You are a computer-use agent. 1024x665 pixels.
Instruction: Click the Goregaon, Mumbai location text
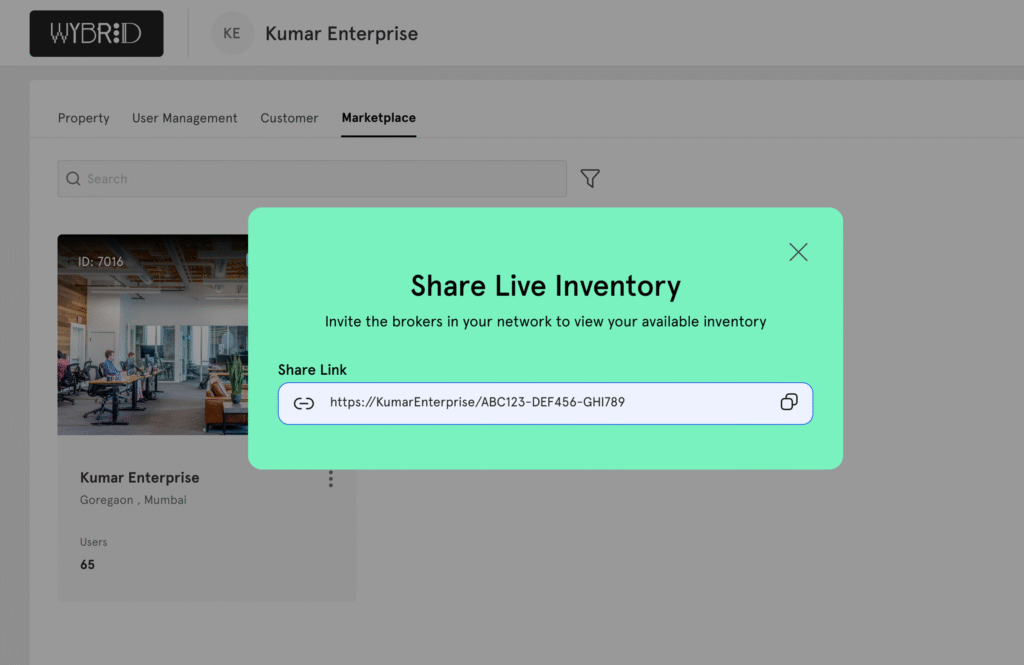coord(133,500)
